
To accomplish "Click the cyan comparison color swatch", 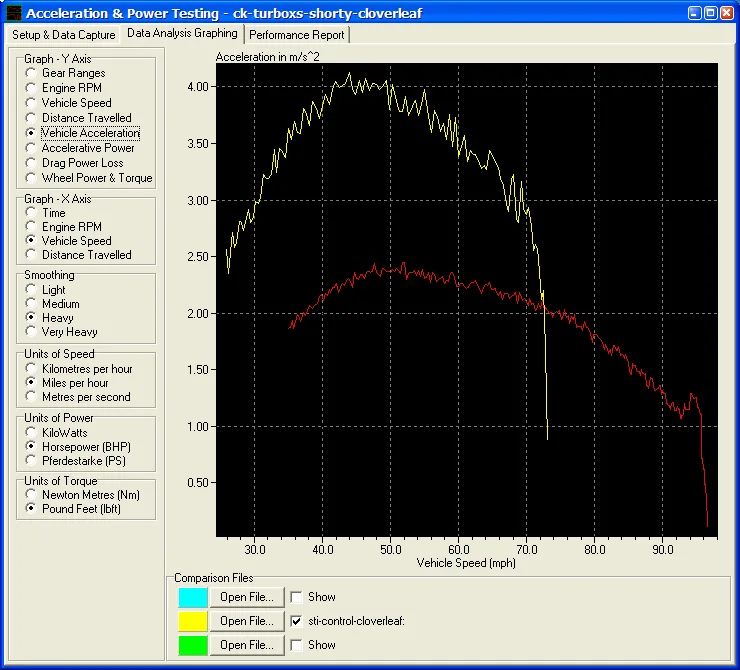I will point(192,597).
